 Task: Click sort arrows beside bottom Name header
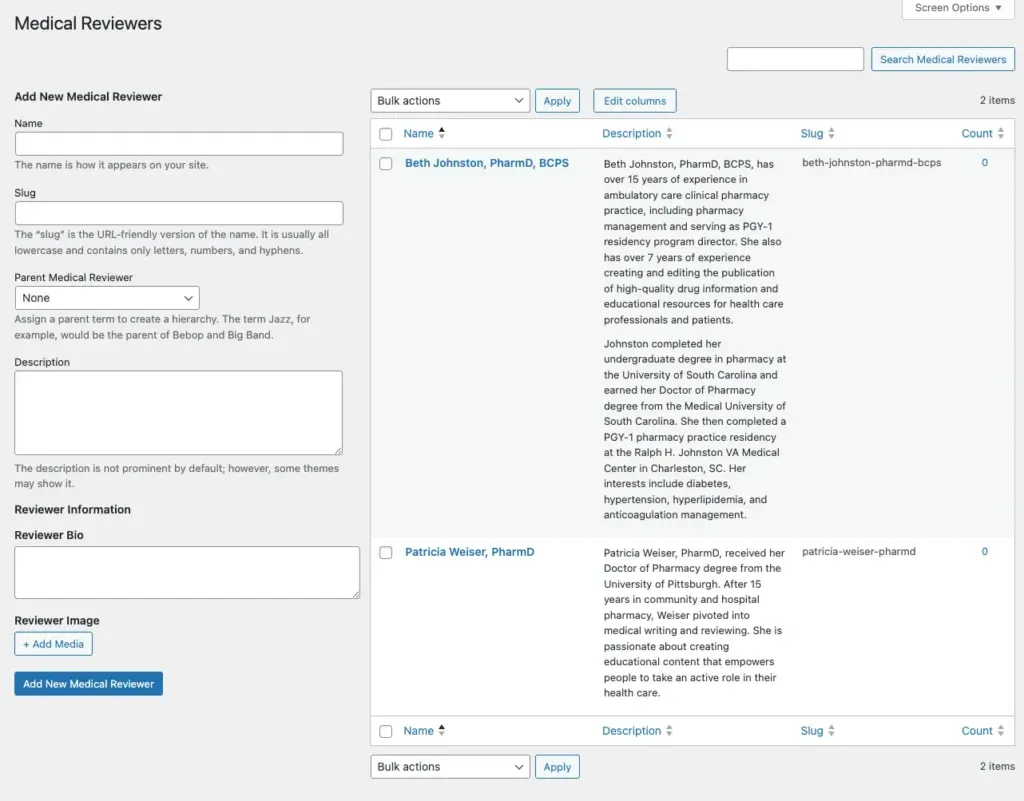coord(442,731)
